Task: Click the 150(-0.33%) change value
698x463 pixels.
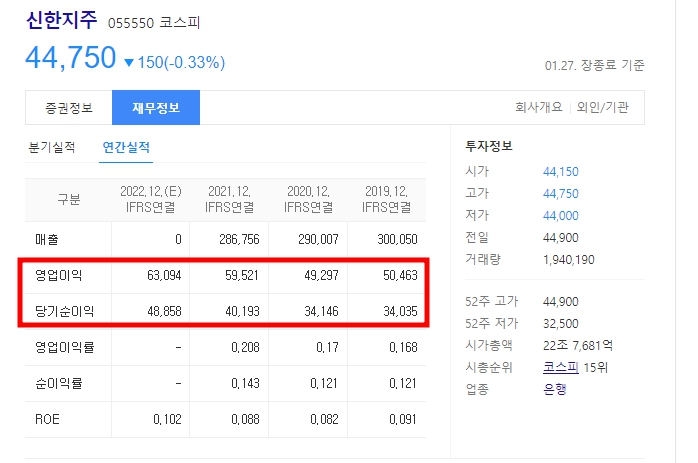Action: [181, 62]
